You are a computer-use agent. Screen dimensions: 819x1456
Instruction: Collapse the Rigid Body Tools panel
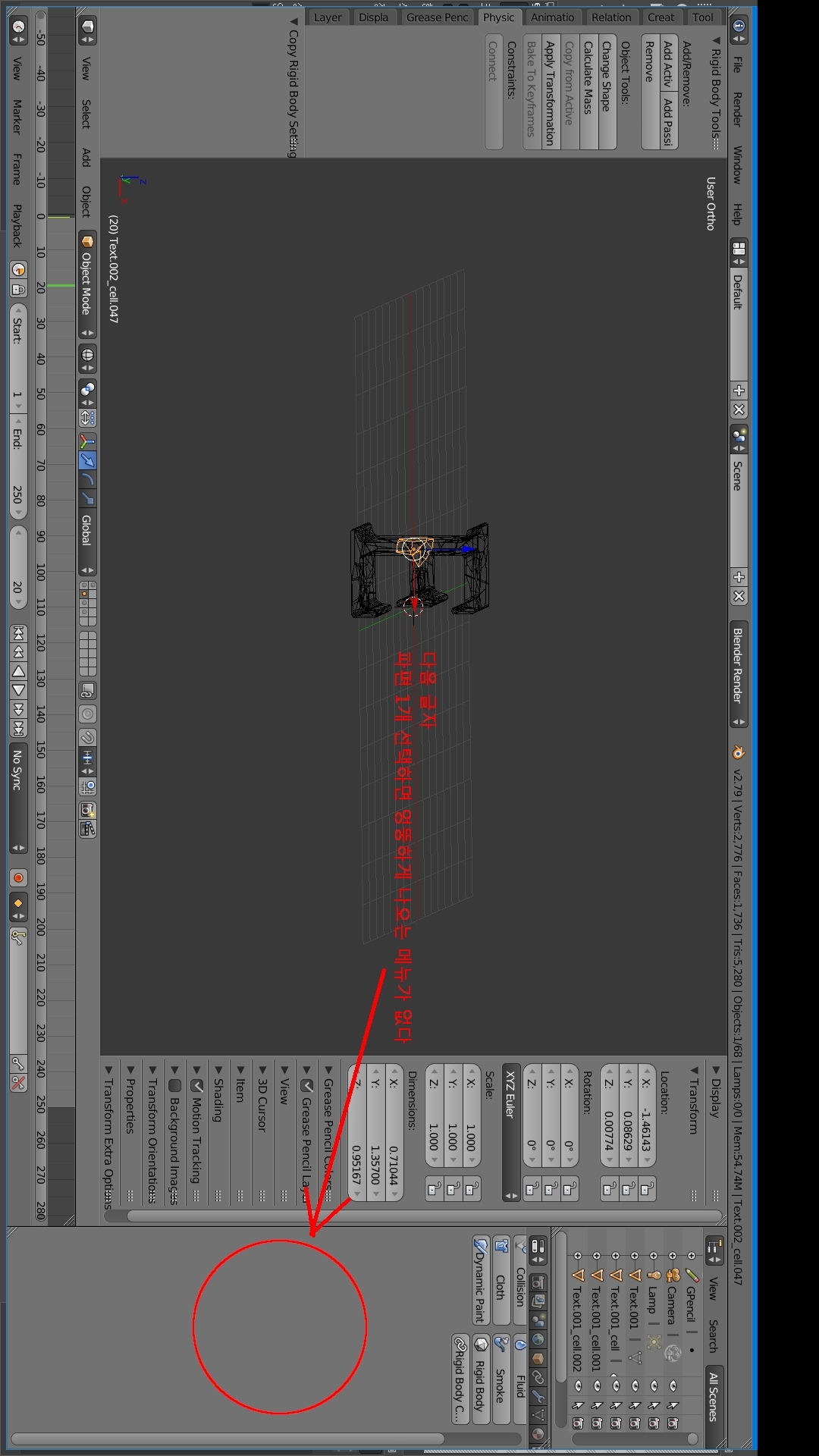pyautogui.click(x=715, y=40)
